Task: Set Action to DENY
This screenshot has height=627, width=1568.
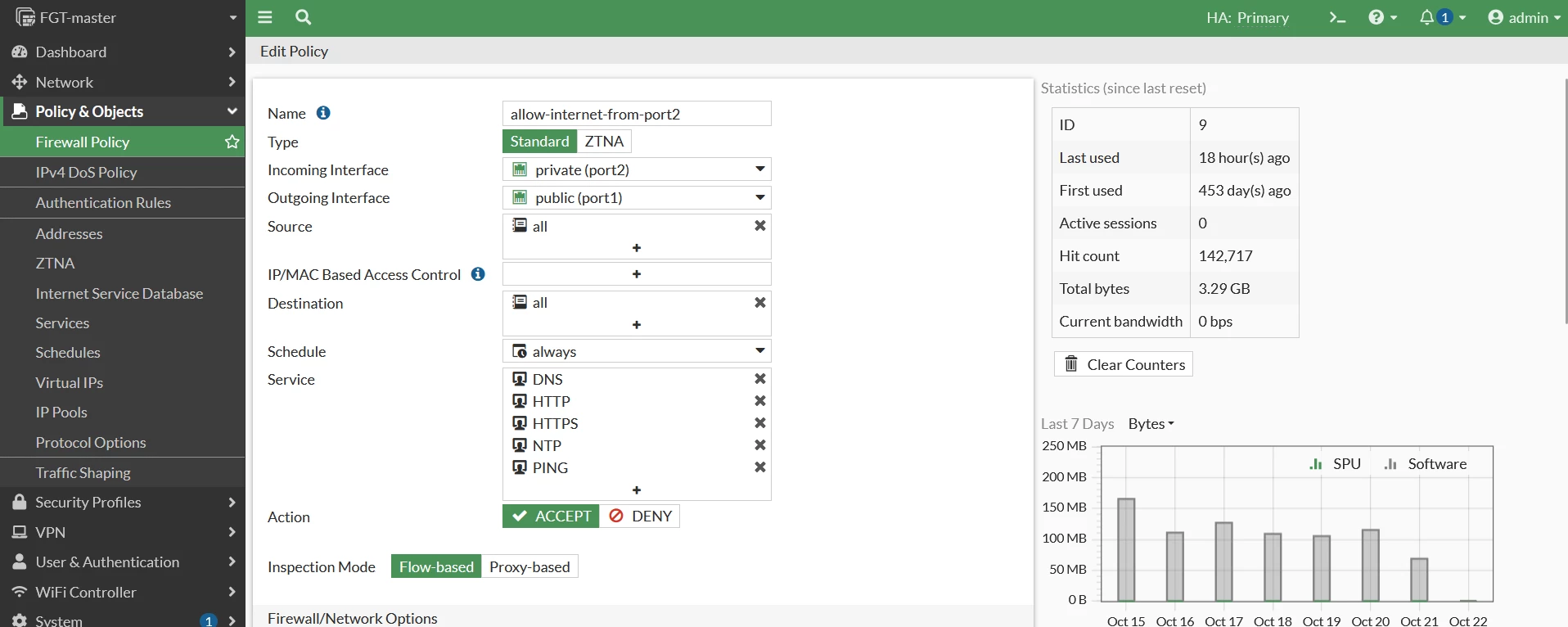Action: (640, 516)
